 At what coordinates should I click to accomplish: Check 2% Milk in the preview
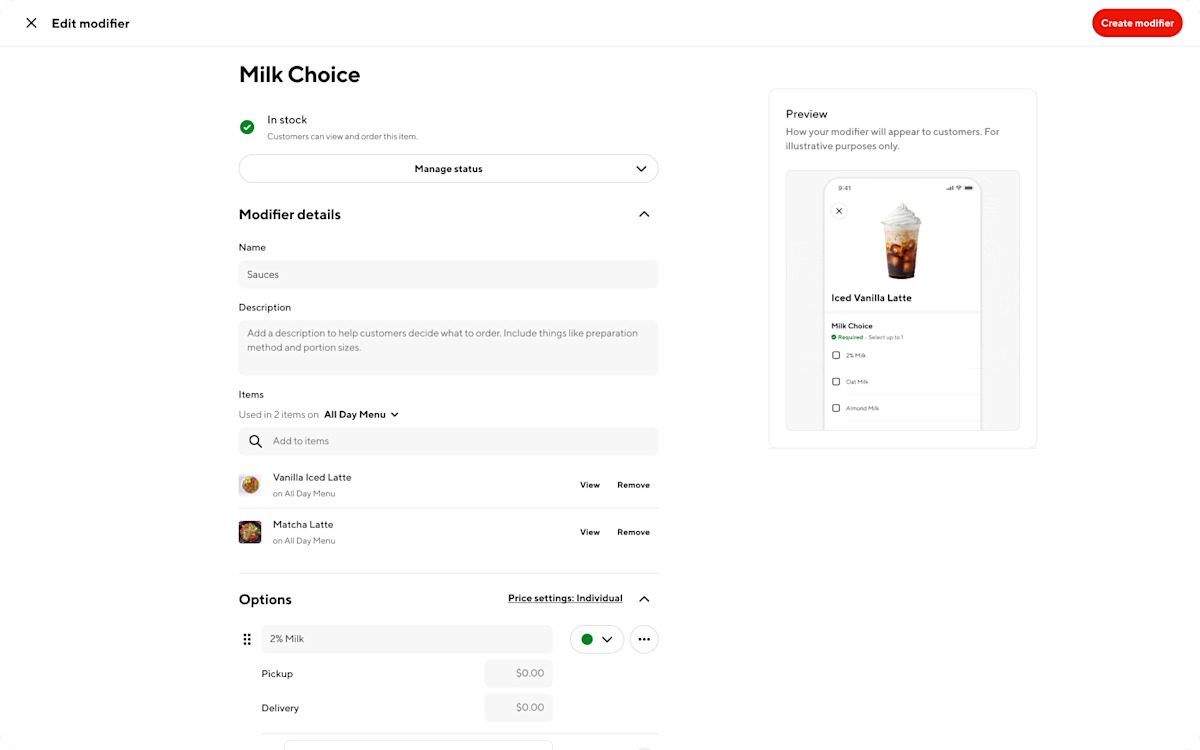coord(836,355)
